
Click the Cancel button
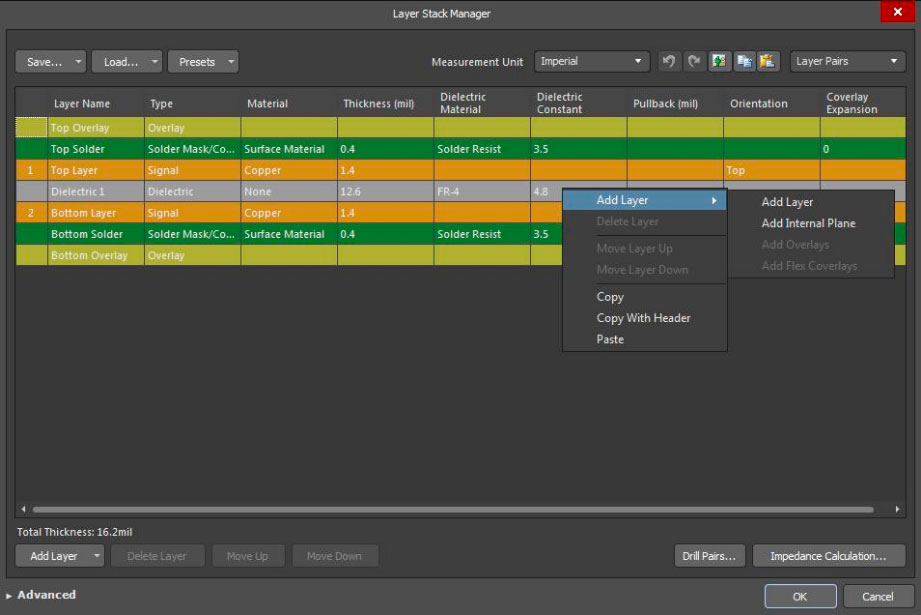click(878, 596)
